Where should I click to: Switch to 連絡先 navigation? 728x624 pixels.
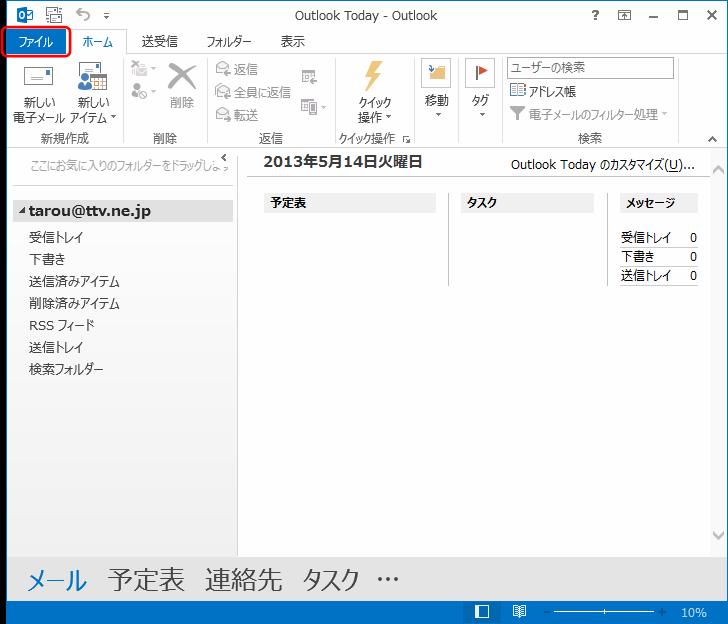[243, 580]
